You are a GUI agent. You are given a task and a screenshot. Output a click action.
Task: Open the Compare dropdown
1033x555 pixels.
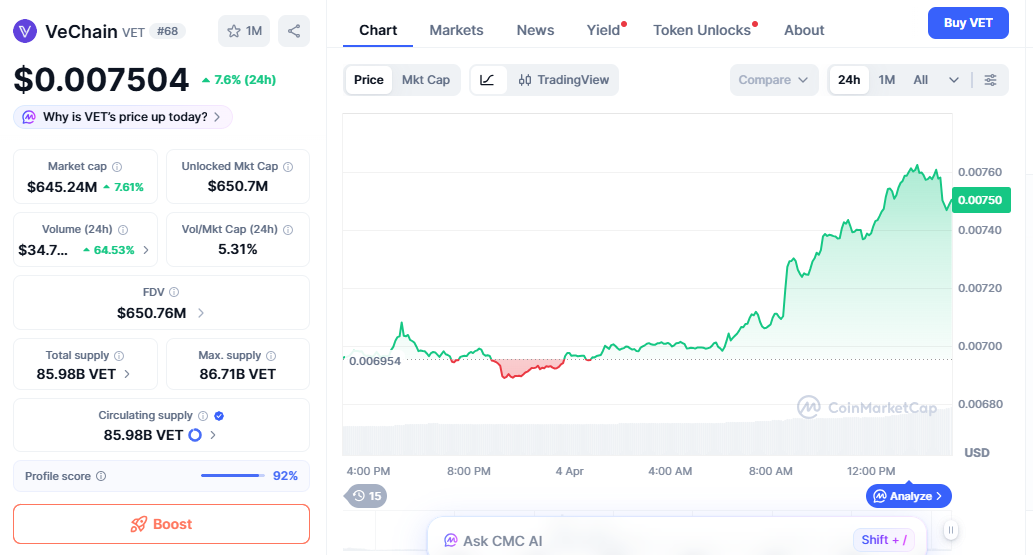(x=773, y=80)
